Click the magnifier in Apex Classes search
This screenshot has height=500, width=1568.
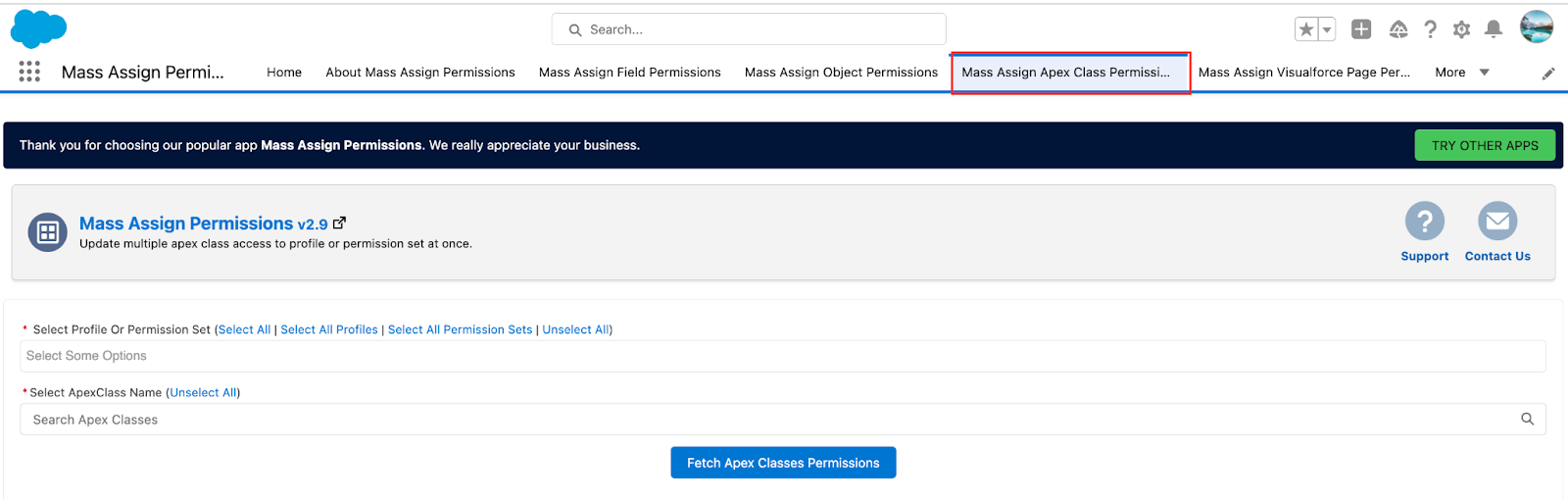(1527, 419)
